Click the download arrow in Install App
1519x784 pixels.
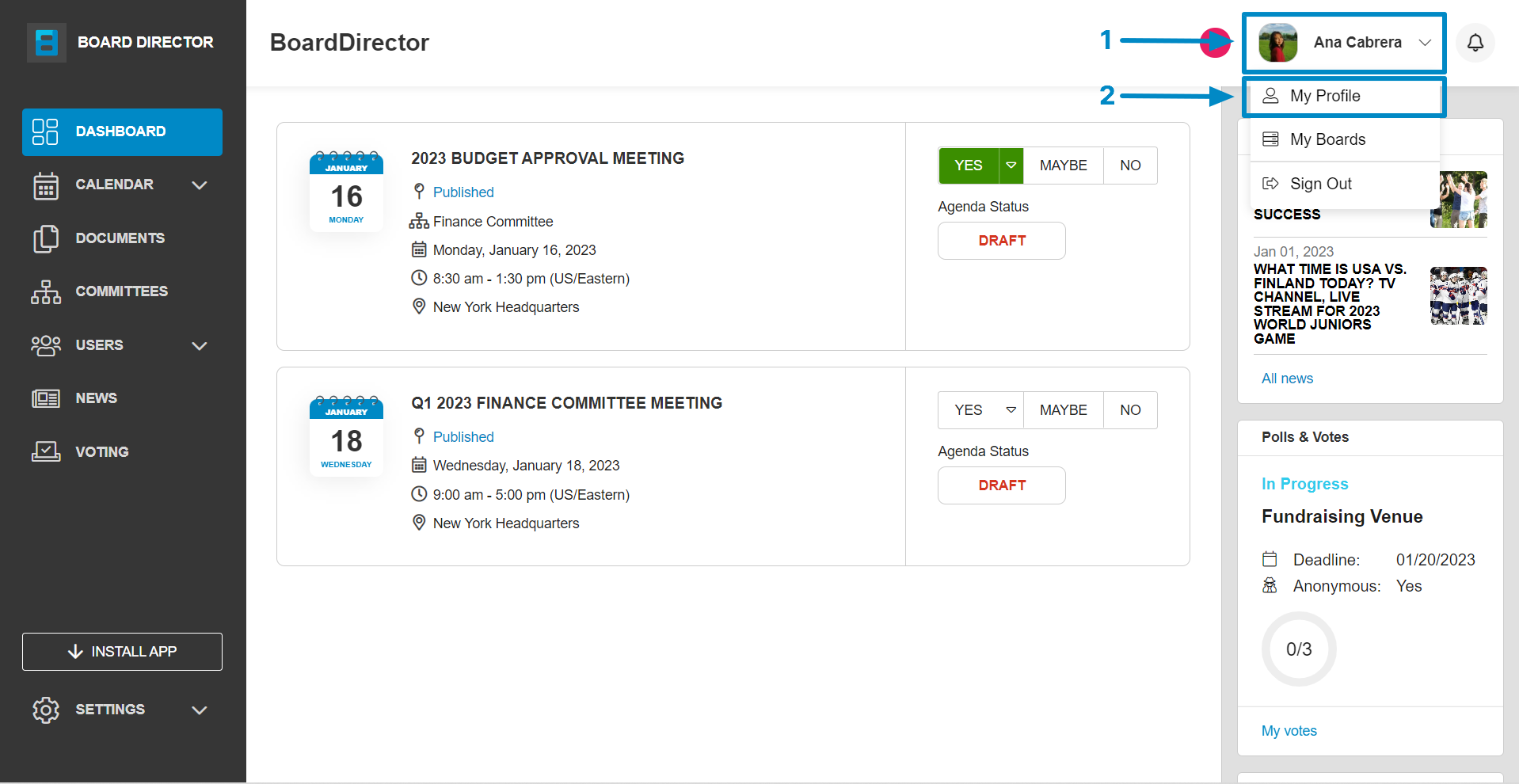click(x=75, y=652)
